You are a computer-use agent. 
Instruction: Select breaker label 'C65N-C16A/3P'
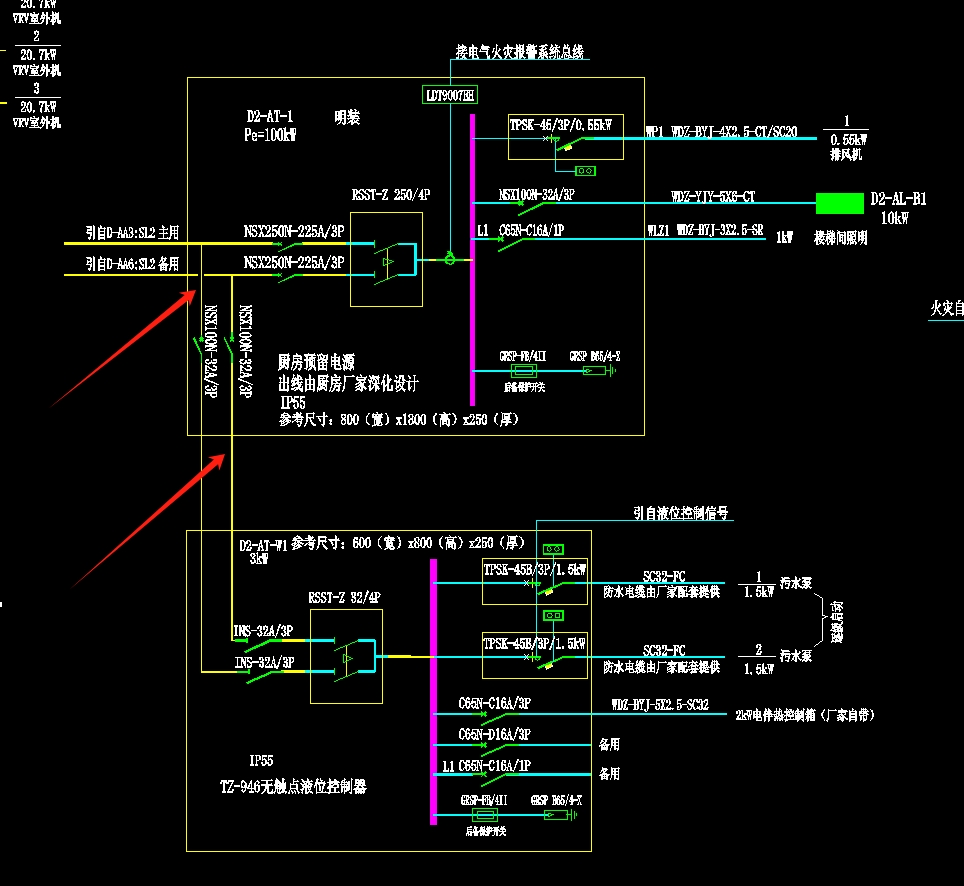[495, 703]
